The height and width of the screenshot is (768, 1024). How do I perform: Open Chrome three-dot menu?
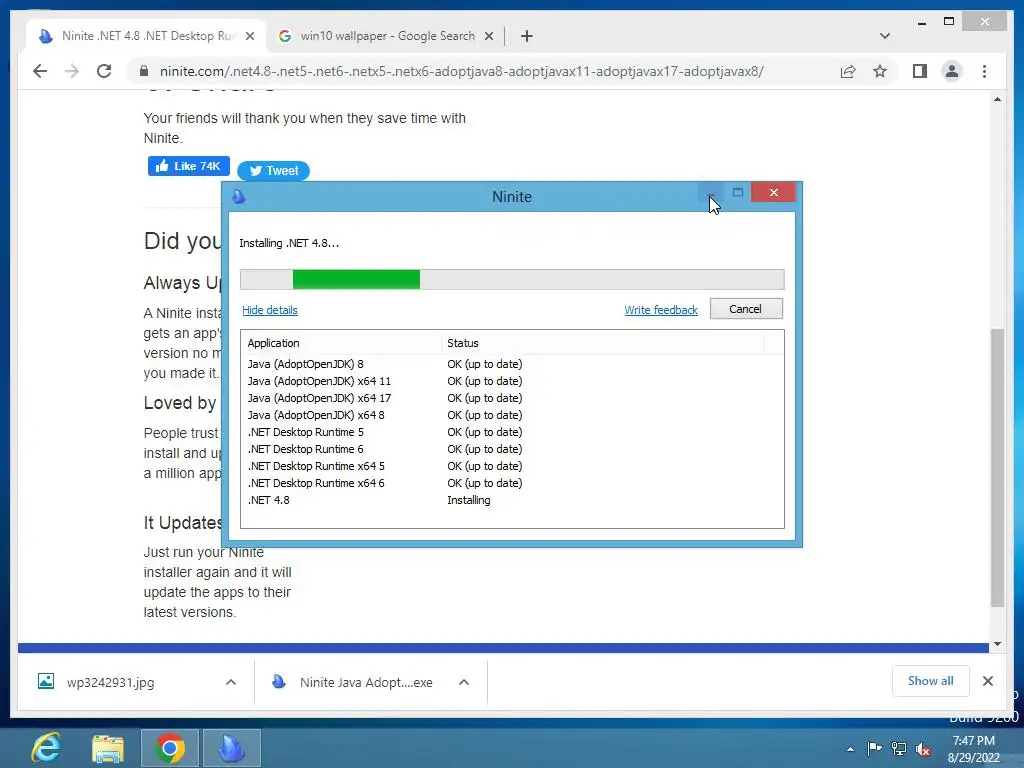pos(984,71)
